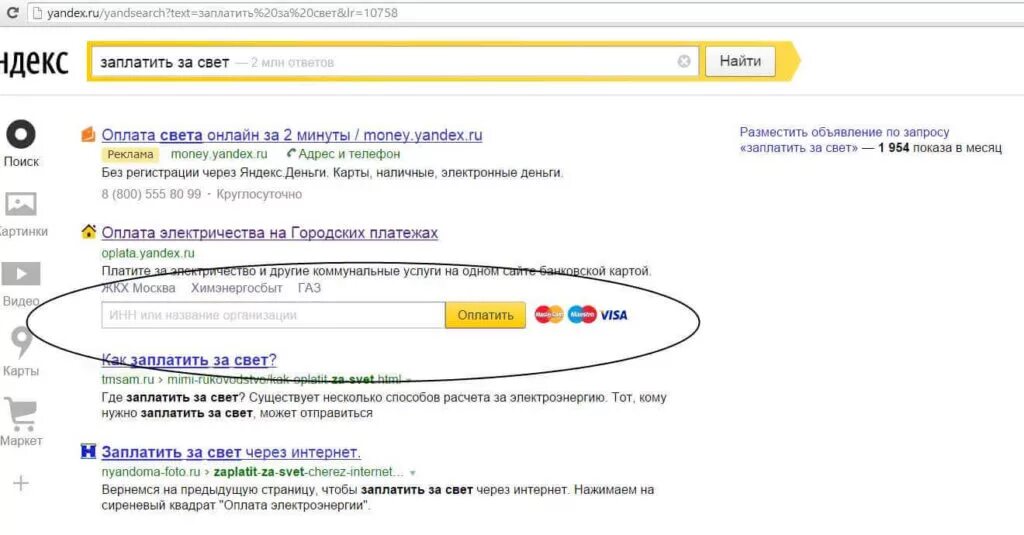Clear the search query with the X icon
This screenshot has width=1024, height=535.
click(684, 61)
